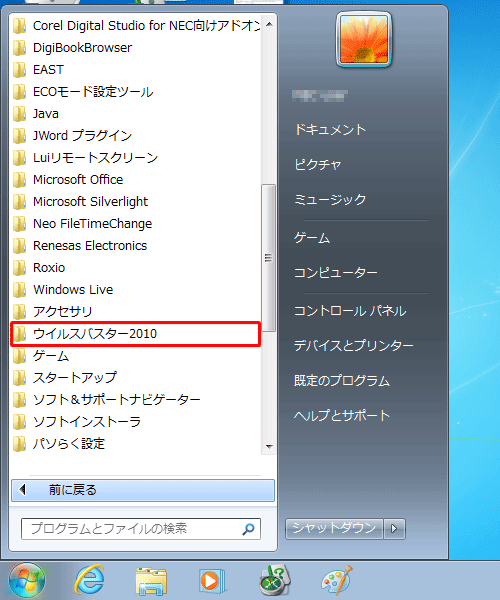Click the scrollbar up arrow
The height and width of the screenshot is (600, 500).
269,24
